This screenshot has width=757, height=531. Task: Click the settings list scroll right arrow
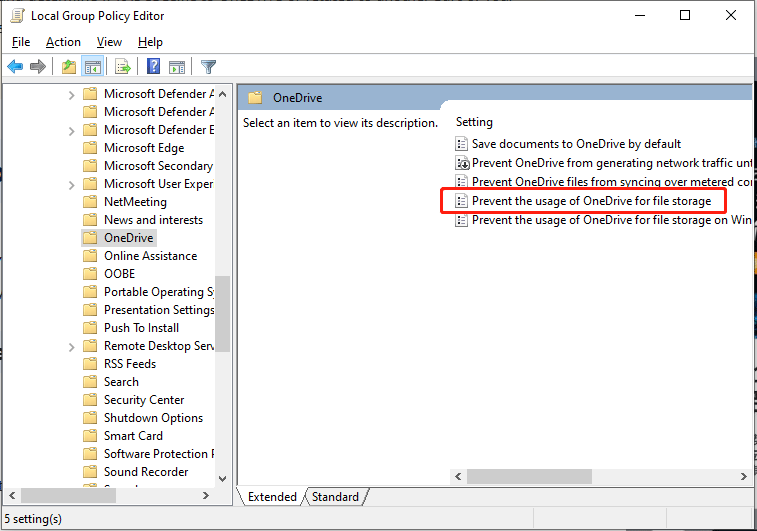click(x=744, y=476)
